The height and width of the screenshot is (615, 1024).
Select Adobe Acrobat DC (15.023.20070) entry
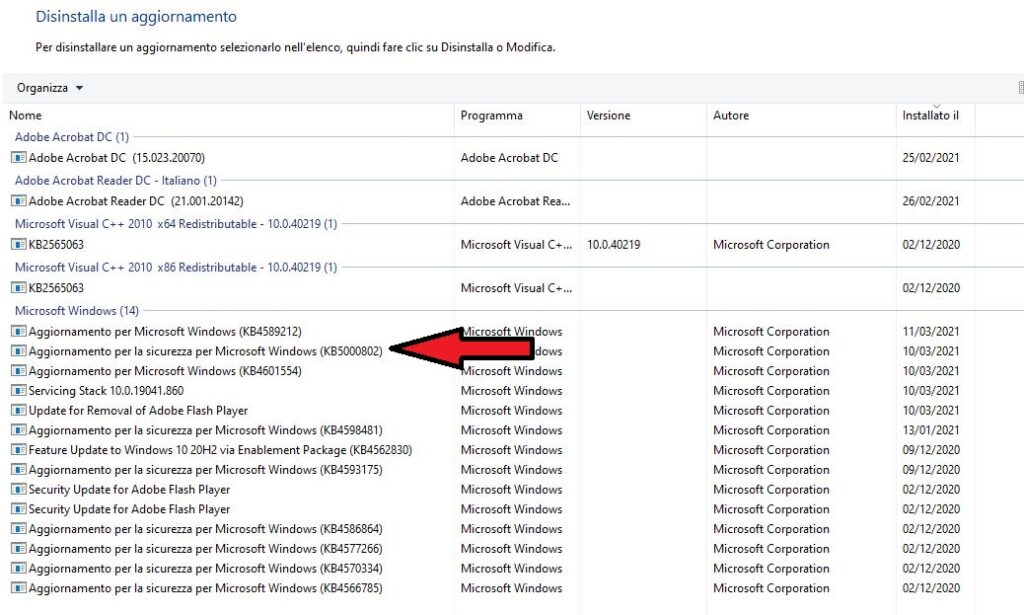coord(117,157)
